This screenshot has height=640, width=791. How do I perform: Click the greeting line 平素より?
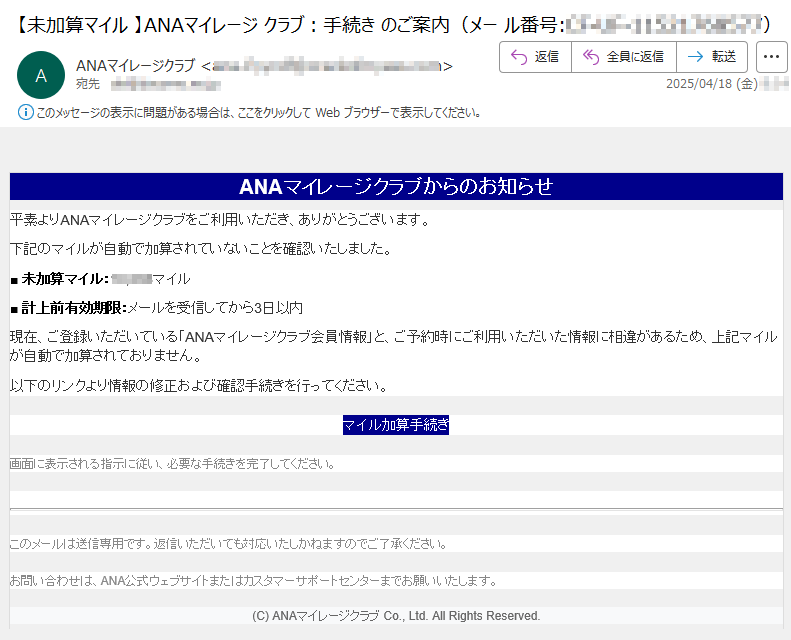[220, 220]
